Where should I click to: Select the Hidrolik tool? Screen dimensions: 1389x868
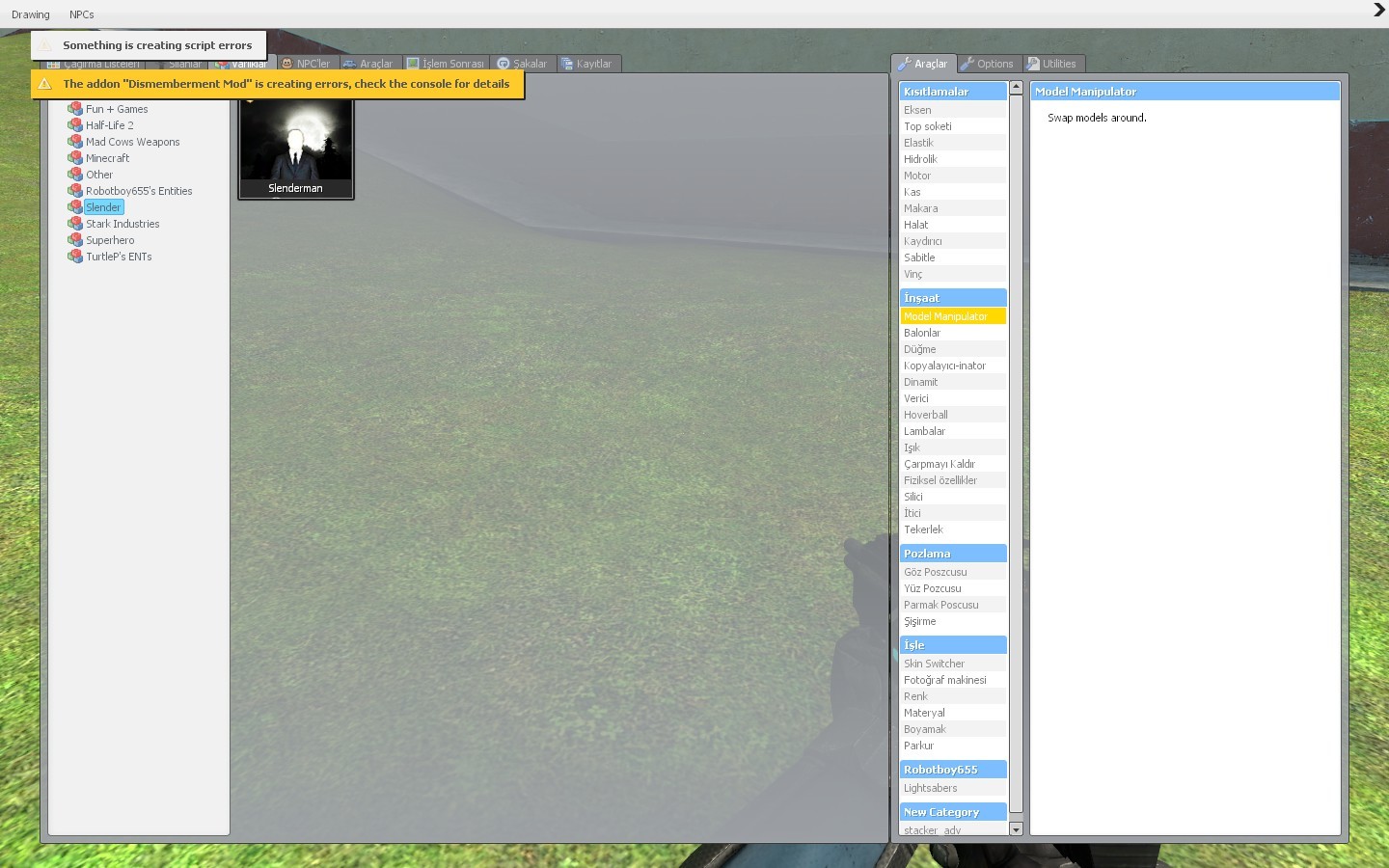[x=953, y=159]
